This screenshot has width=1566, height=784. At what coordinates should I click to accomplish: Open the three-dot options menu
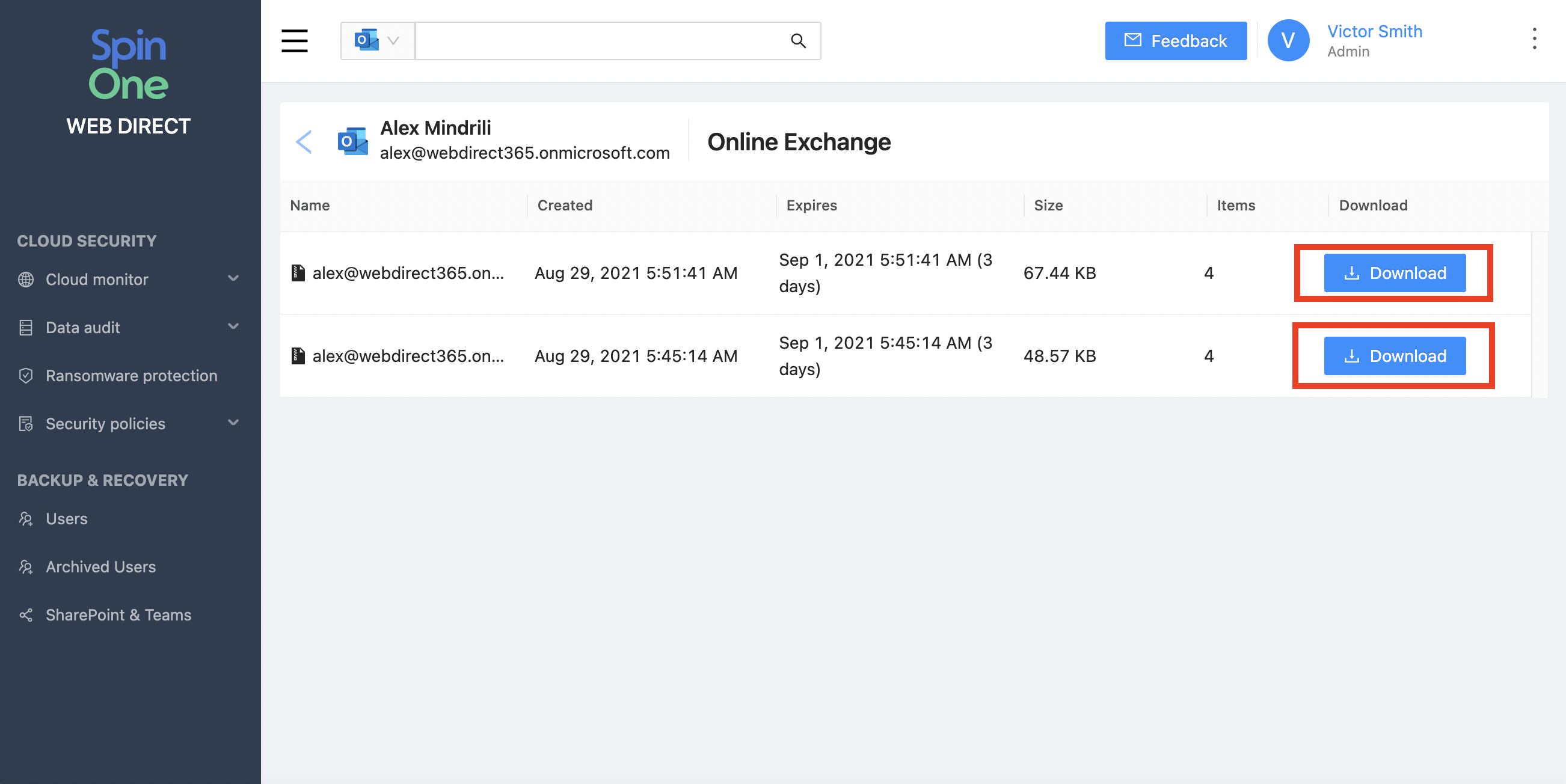pos(1534,39)
